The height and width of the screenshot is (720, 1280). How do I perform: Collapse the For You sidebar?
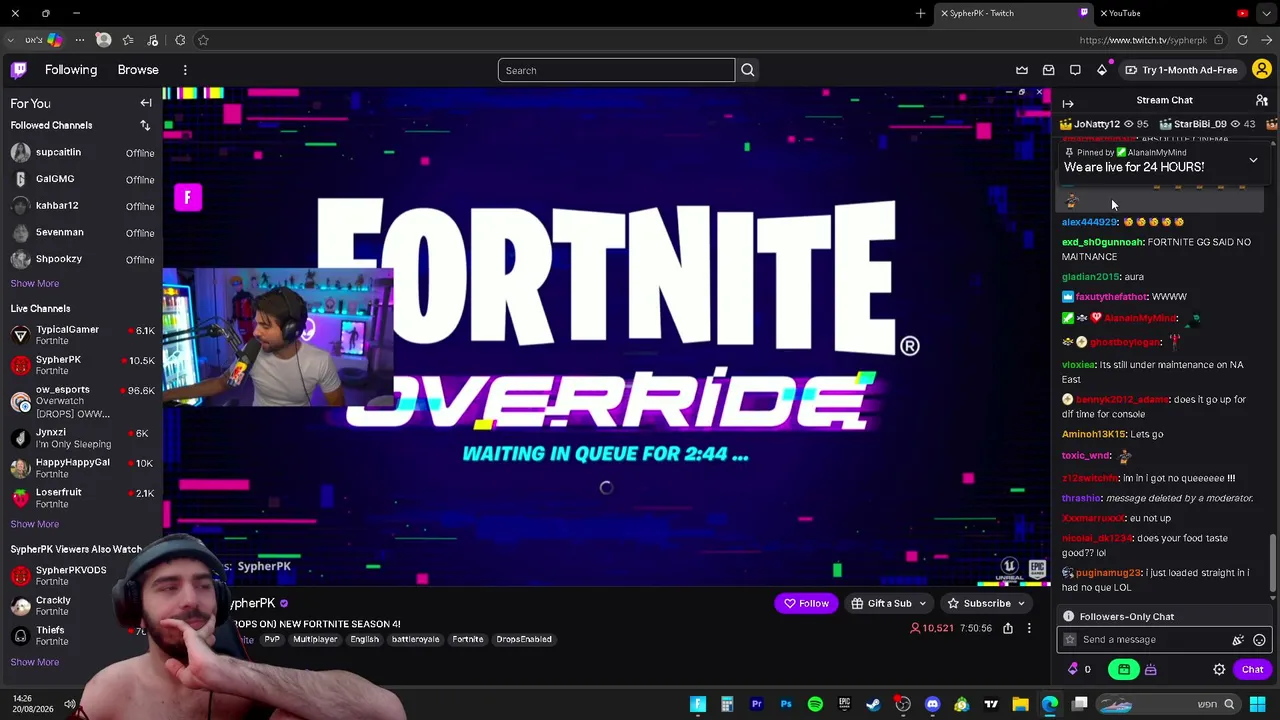146,103
